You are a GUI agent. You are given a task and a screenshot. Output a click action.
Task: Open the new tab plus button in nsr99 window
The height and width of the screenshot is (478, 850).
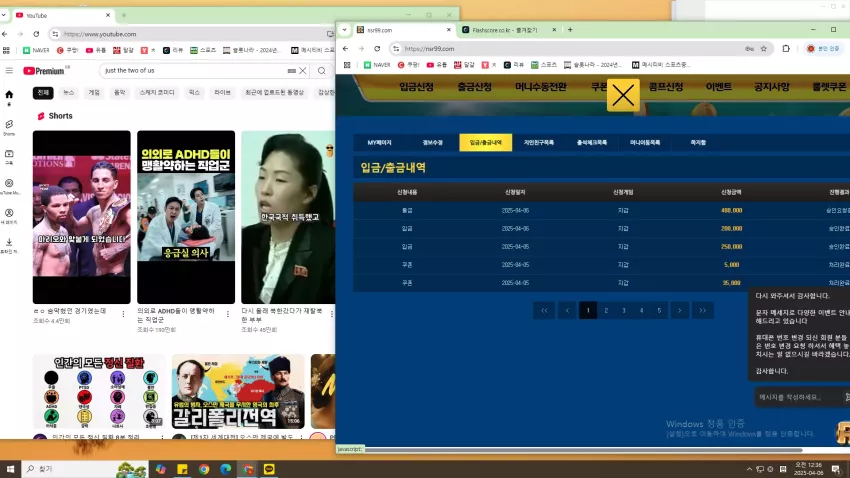(570, 30)
